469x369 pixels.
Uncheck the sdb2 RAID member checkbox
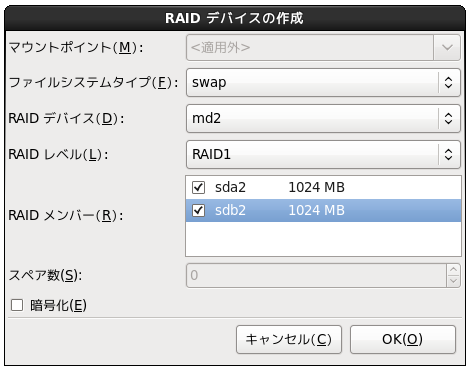point(198,210)
